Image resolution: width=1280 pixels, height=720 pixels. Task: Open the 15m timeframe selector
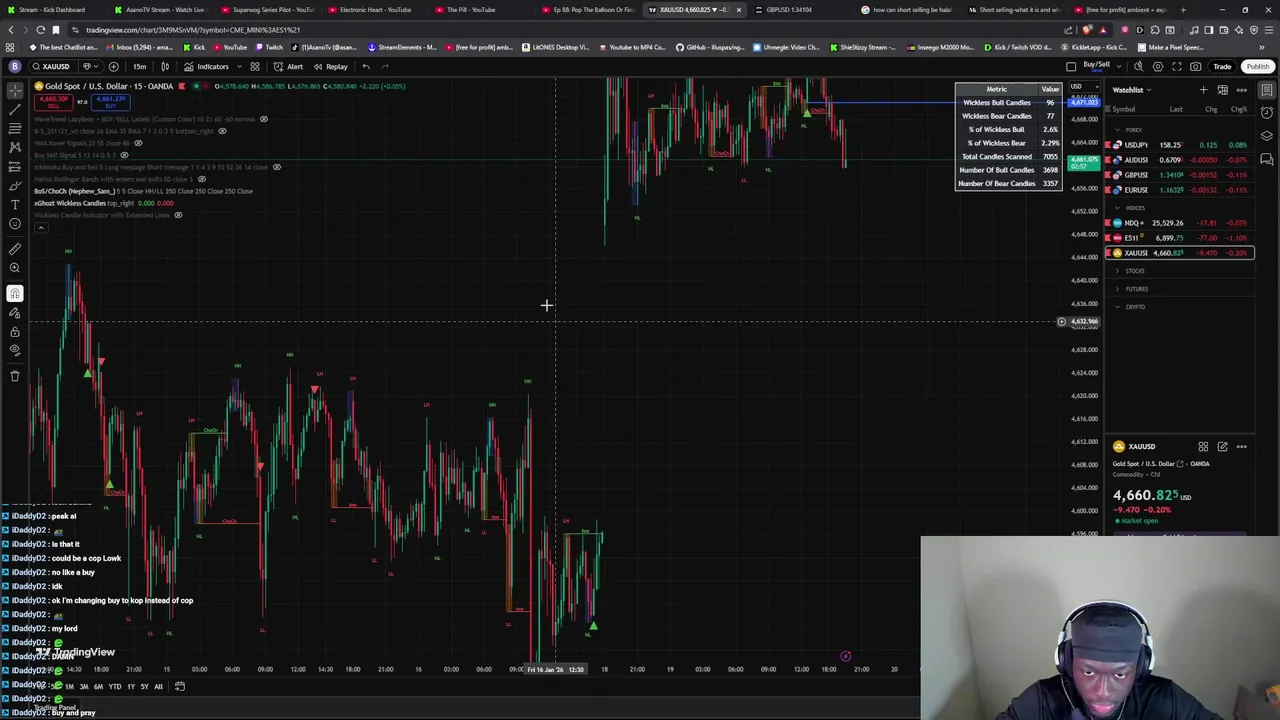coord(139,66)
